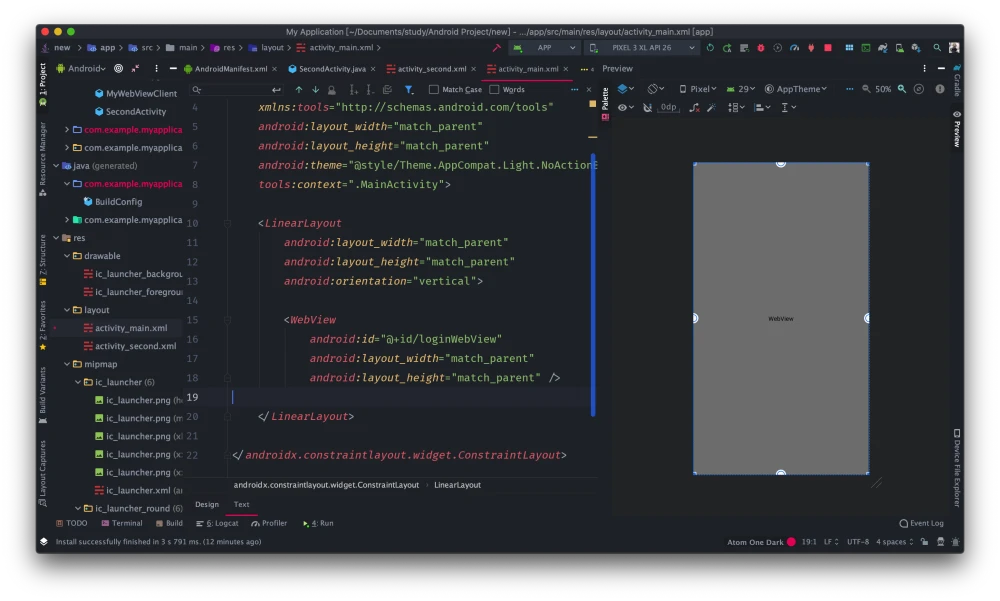Click Collapse All icon in Project panel
Viewport: 1000px width, 601px height.
point(135,68)
